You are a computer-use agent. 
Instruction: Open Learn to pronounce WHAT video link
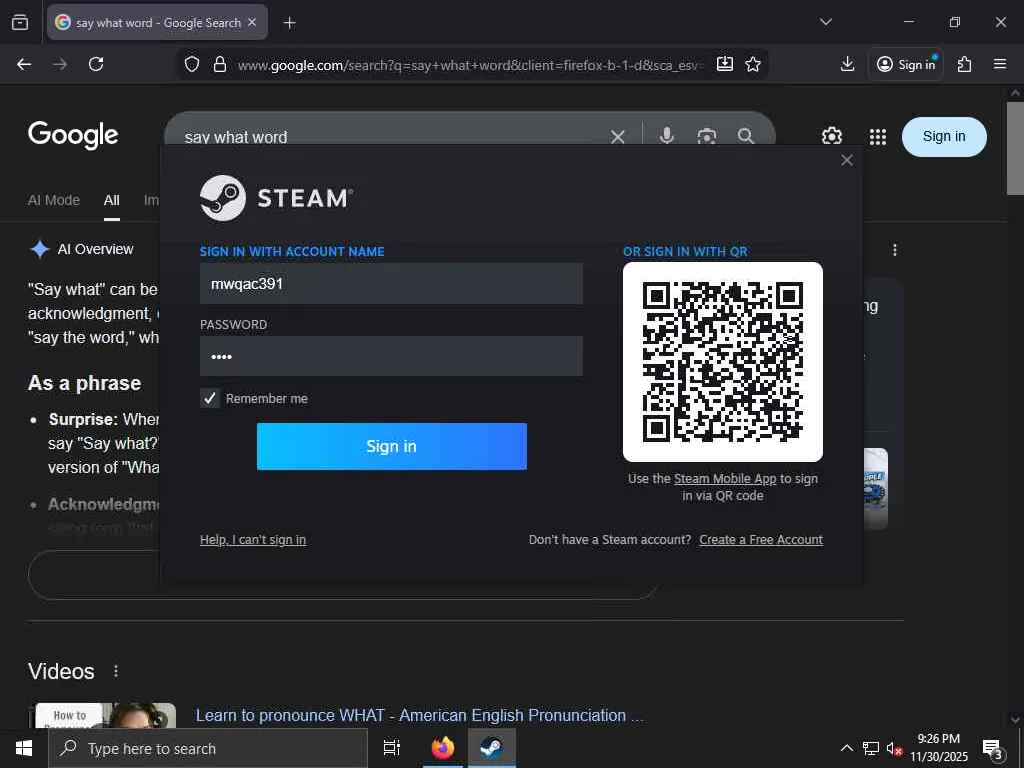(x=419, y=715)
